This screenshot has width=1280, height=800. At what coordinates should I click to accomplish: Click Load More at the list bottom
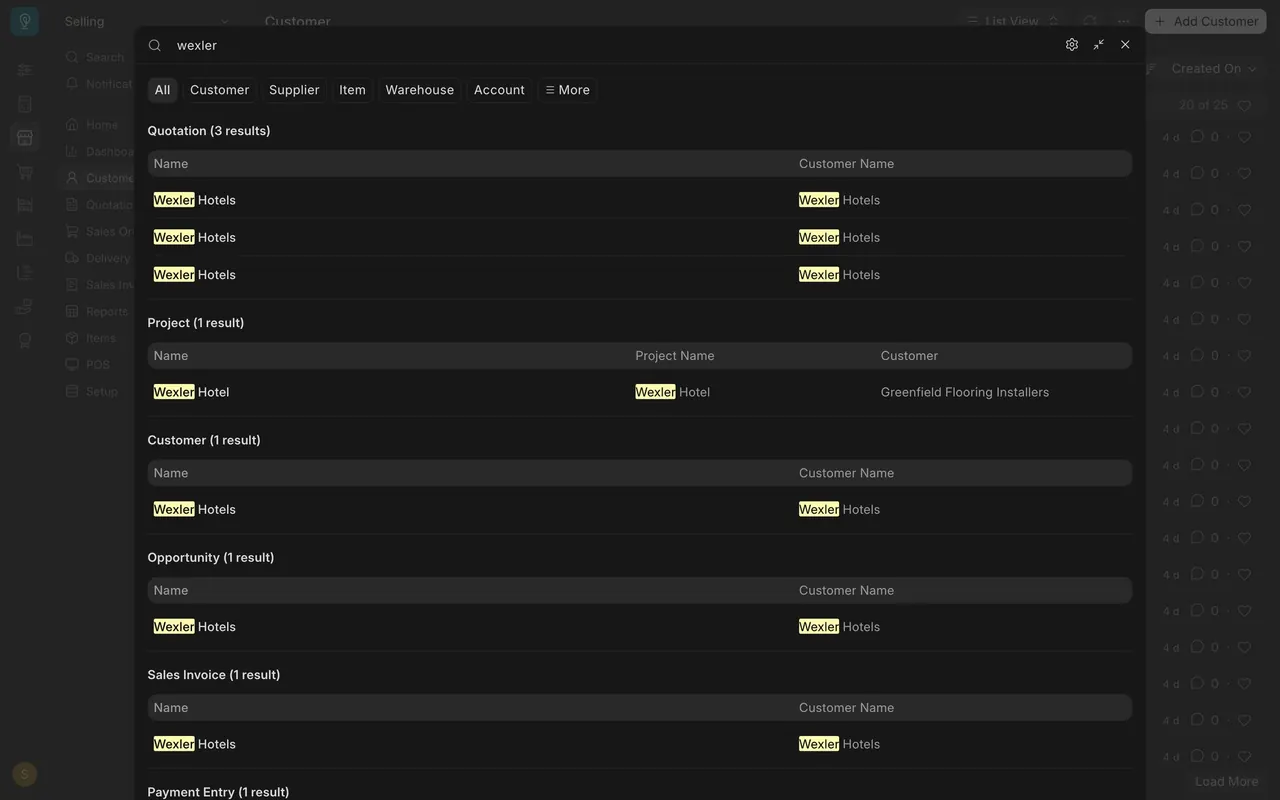[1227, 782]
